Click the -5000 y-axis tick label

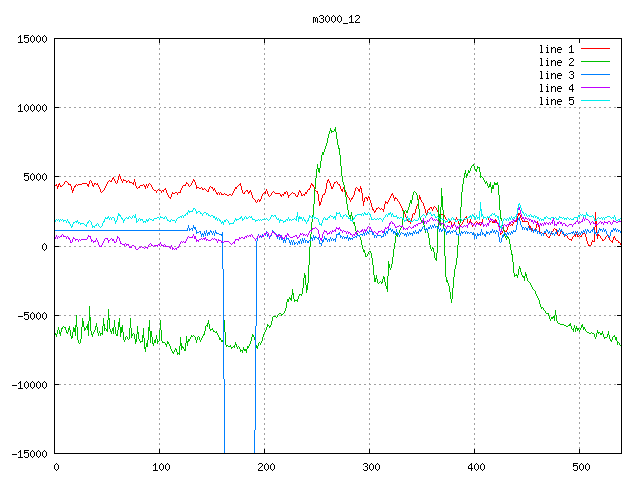click(32, 316)
